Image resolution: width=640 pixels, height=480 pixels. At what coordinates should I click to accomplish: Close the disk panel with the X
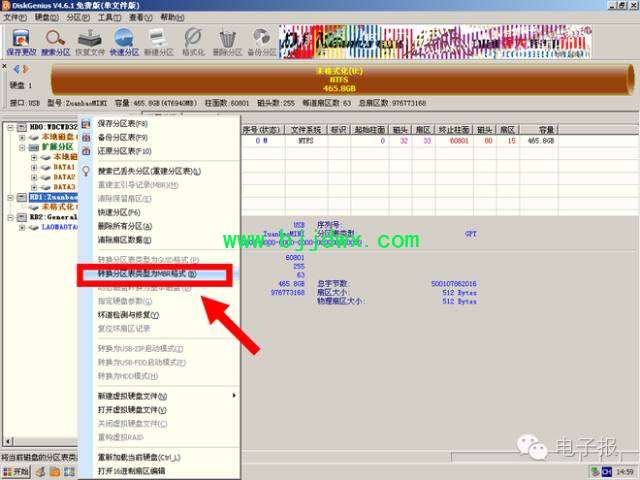click(x=4, y=66)
